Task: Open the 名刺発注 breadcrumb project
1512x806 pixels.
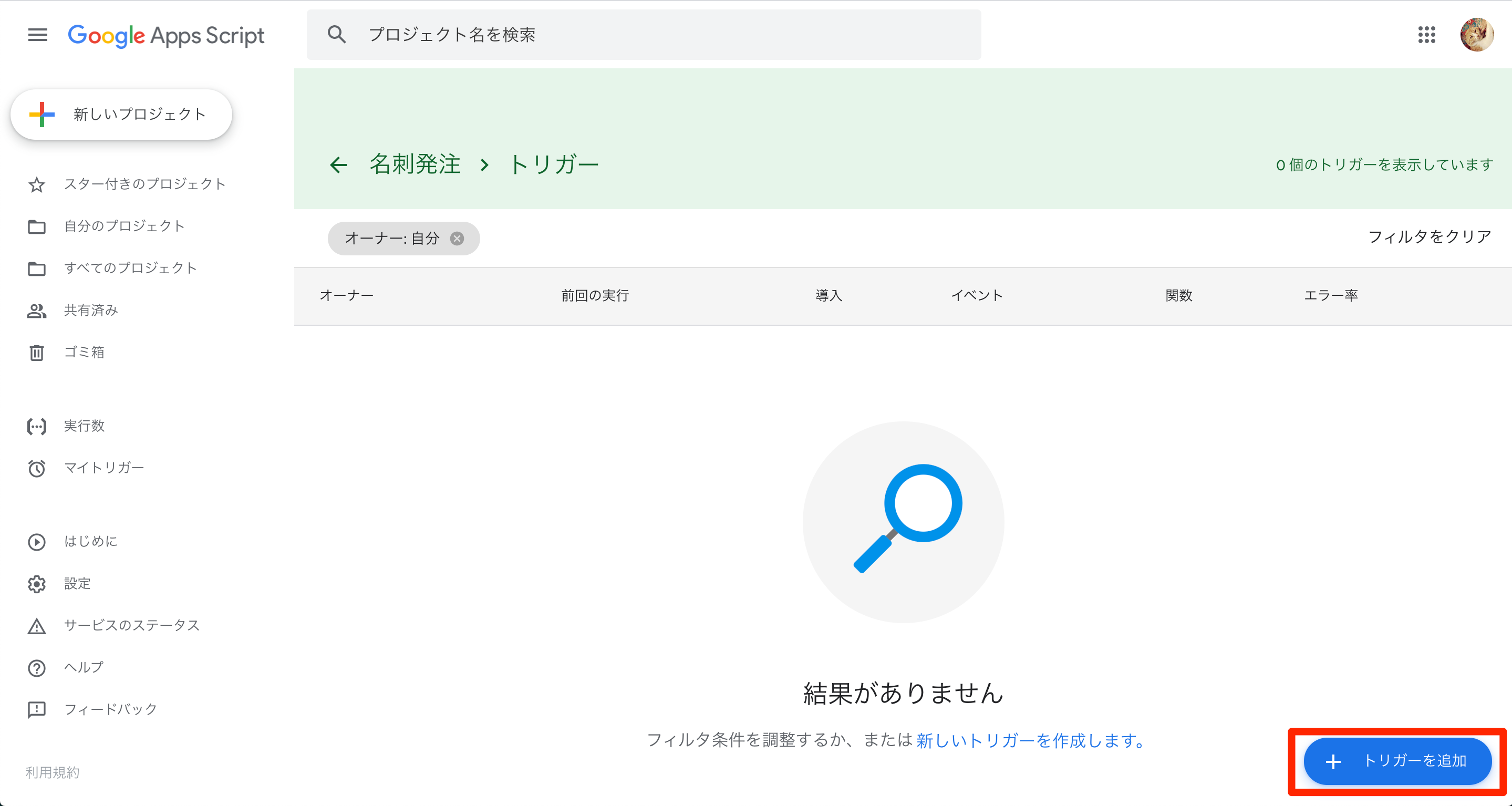Action: [x=415, y=164]
